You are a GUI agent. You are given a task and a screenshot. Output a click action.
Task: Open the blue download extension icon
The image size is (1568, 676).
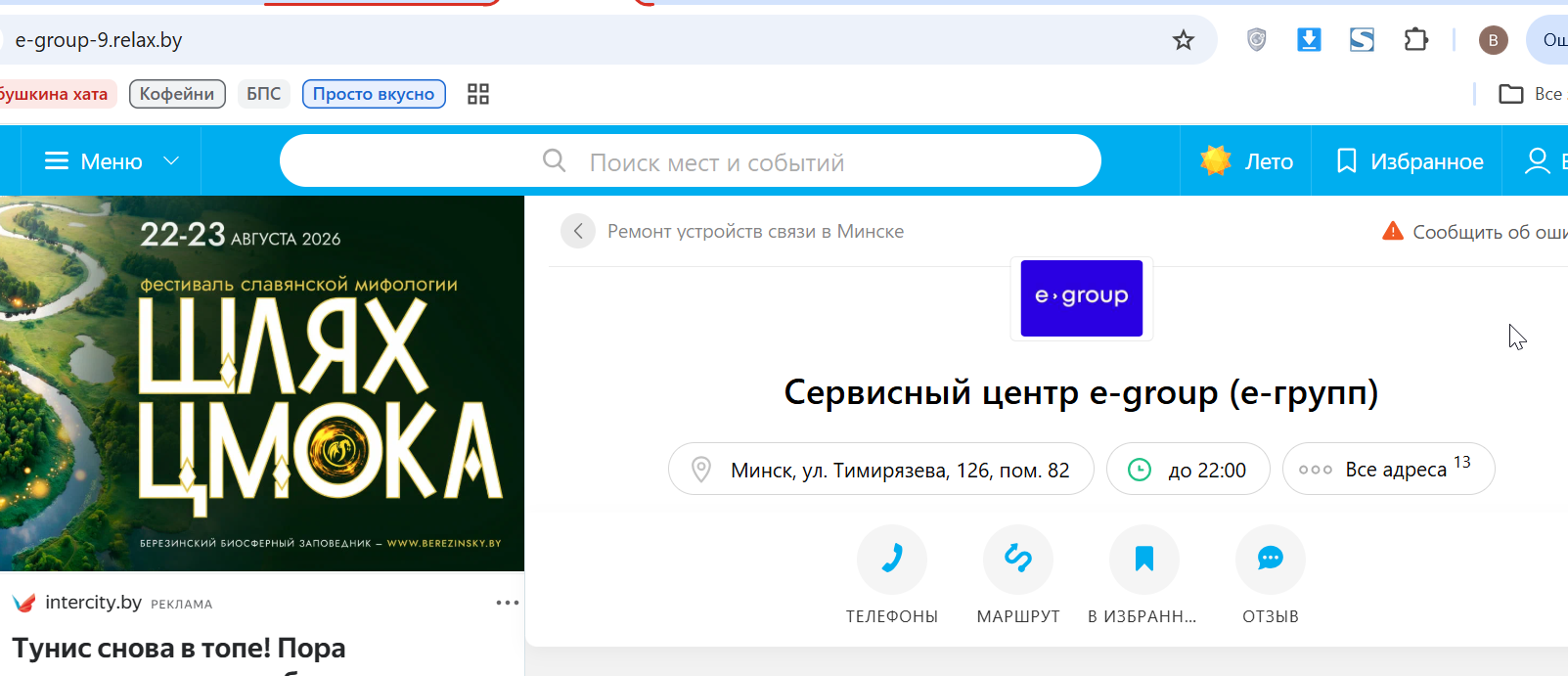point(1309,40)
